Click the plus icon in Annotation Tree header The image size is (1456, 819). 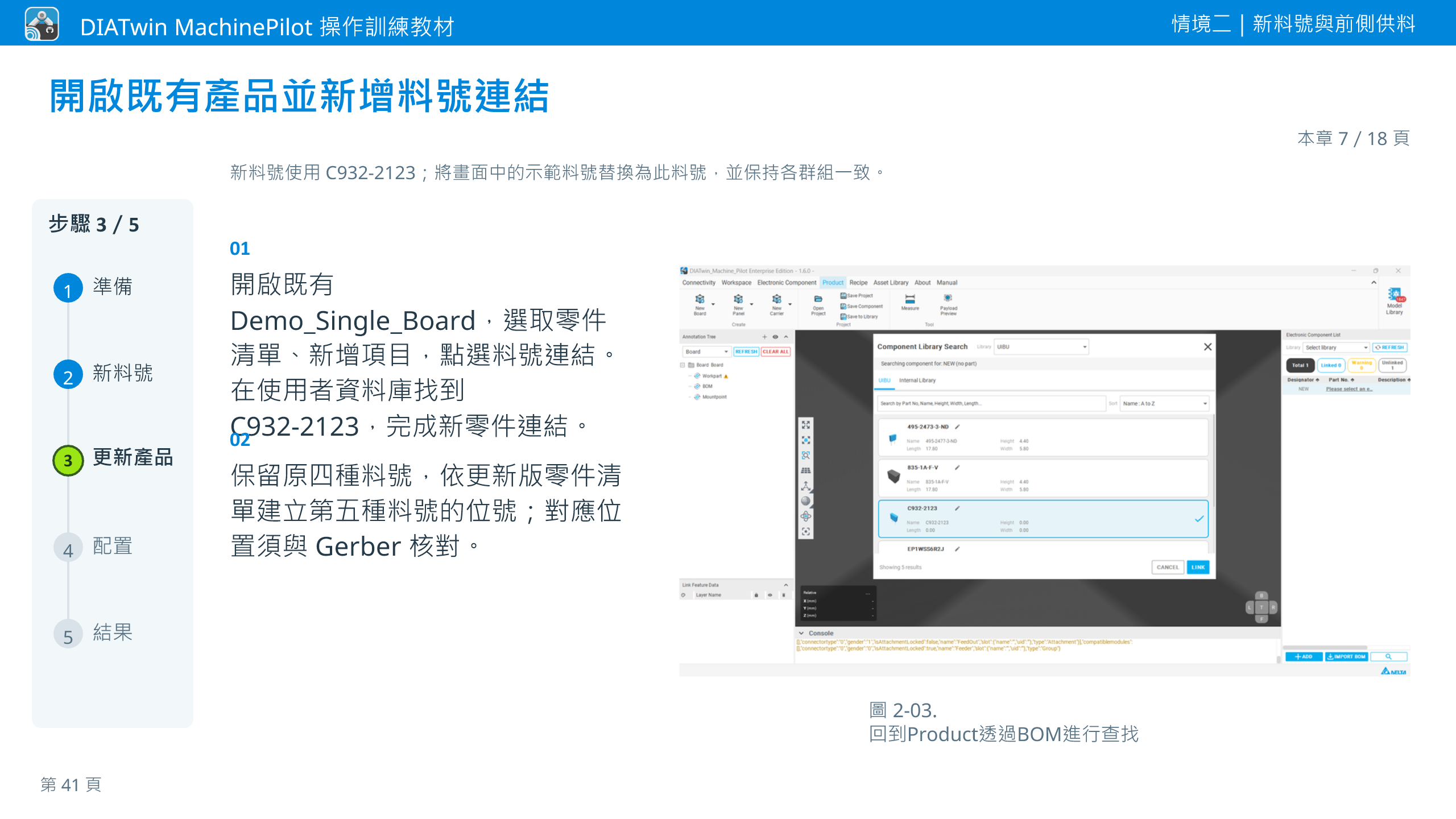764,337
